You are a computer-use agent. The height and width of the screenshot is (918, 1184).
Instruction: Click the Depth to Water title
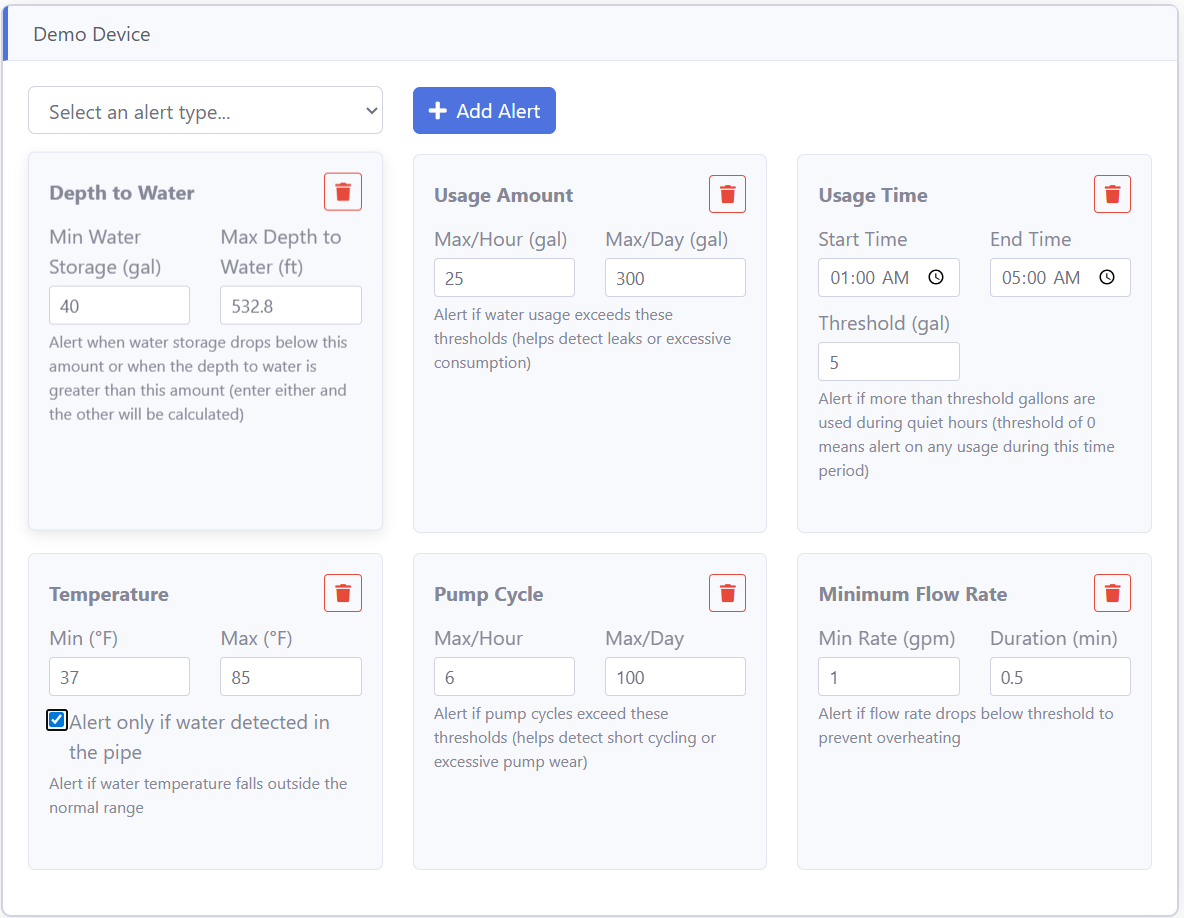(x=122, y=193)
